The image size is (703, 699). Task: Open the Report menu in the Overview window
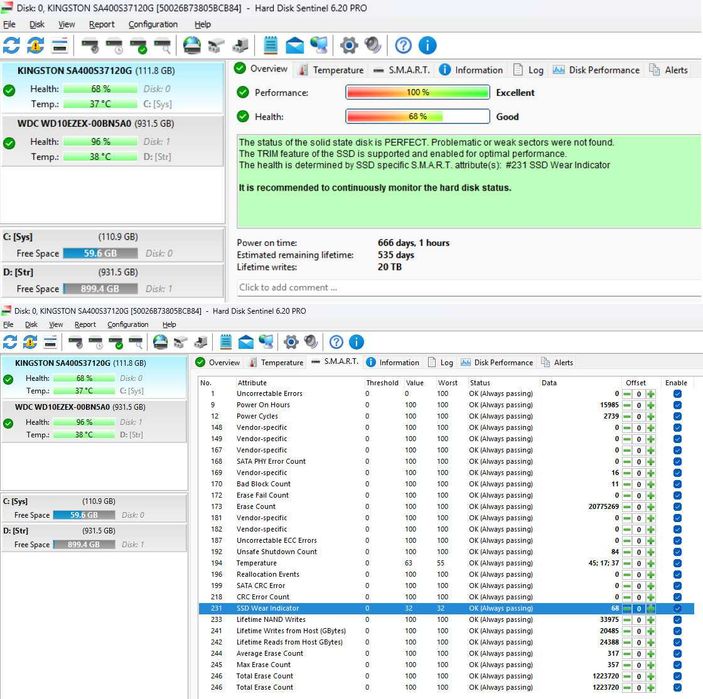tap(101, 24)
